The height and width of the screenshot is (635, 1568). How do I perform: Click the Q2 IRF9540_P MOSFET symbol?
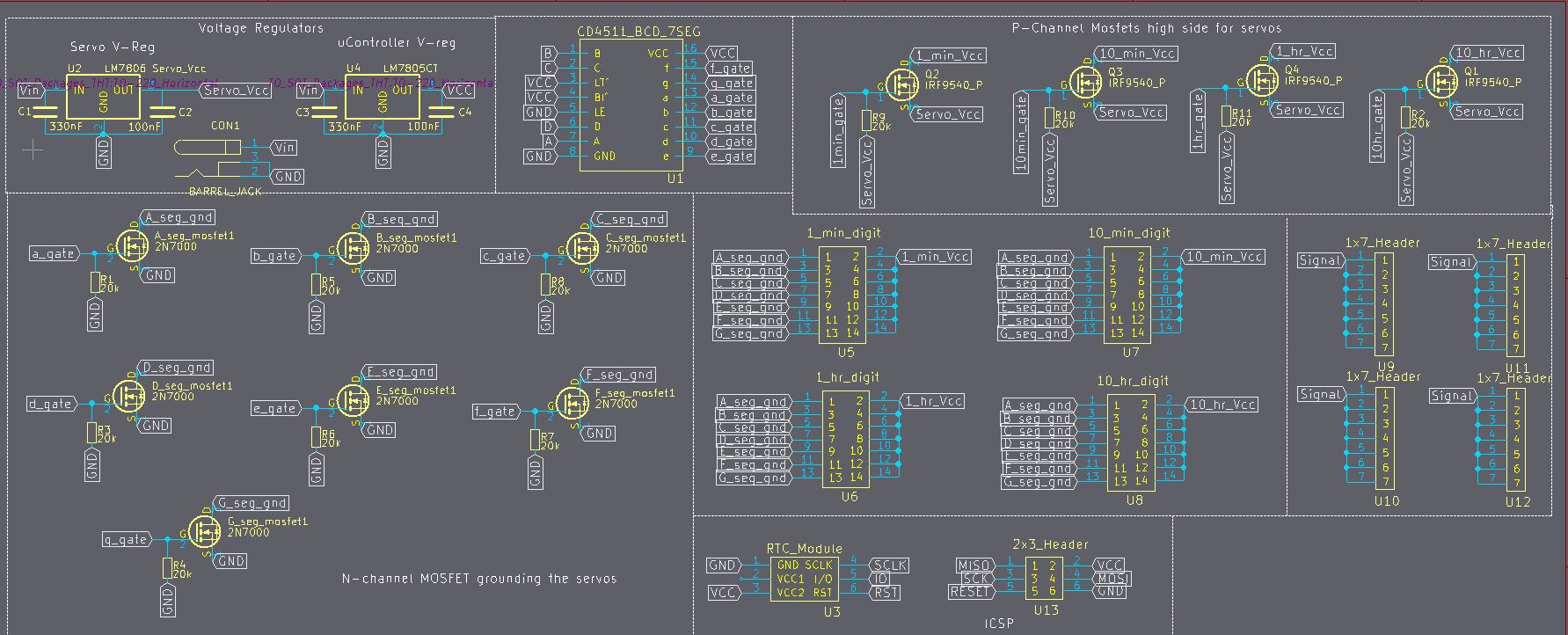(901, 85)
